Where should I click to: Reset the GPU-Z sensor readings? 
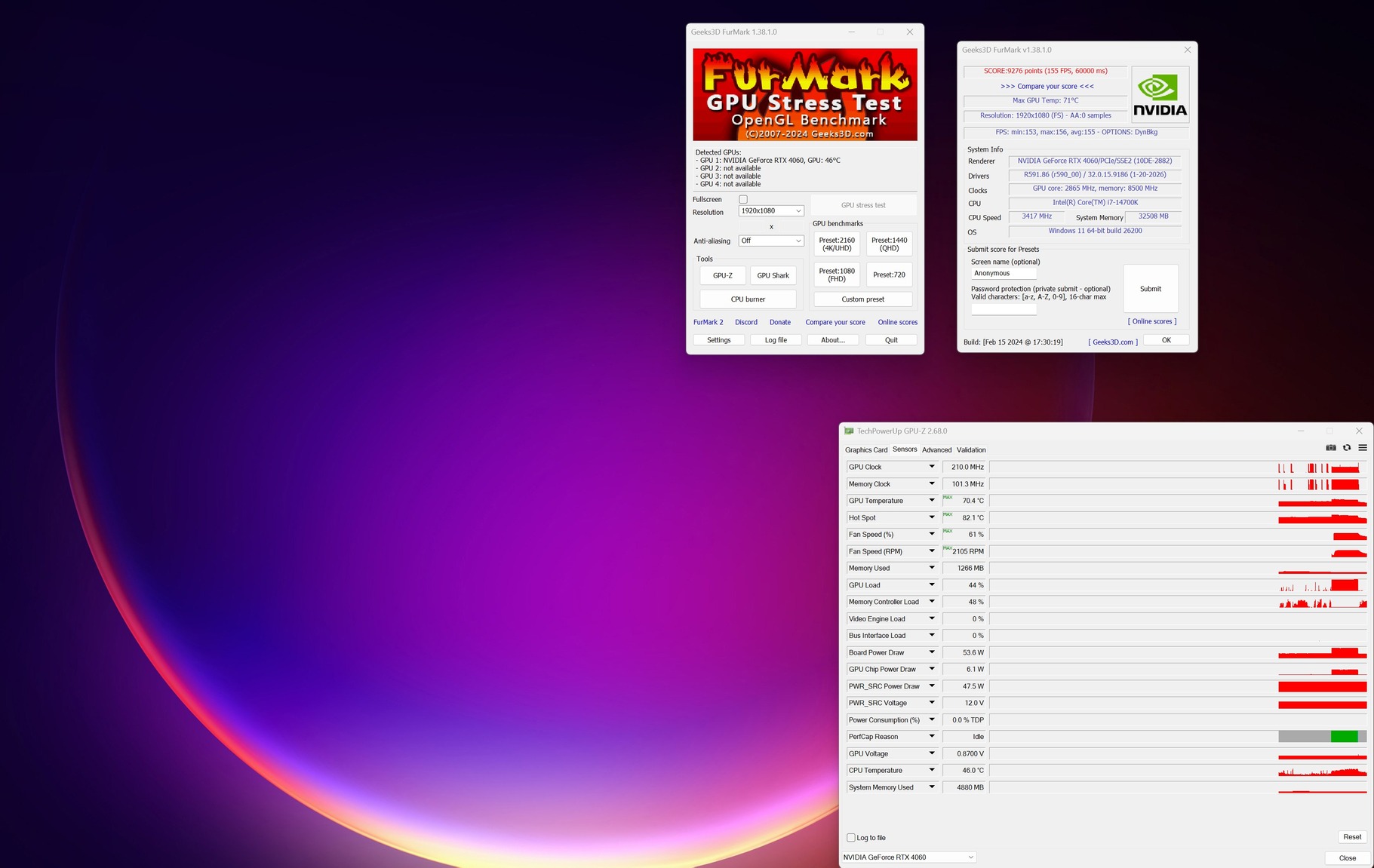pos(1352,837)
